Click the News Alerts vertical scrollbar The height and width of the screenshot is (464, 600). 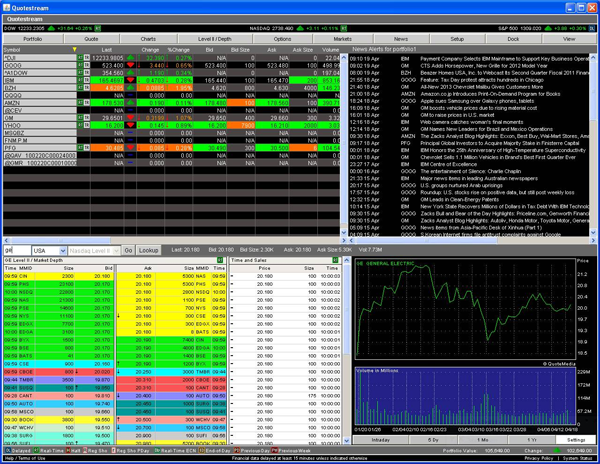click(595, 140)
